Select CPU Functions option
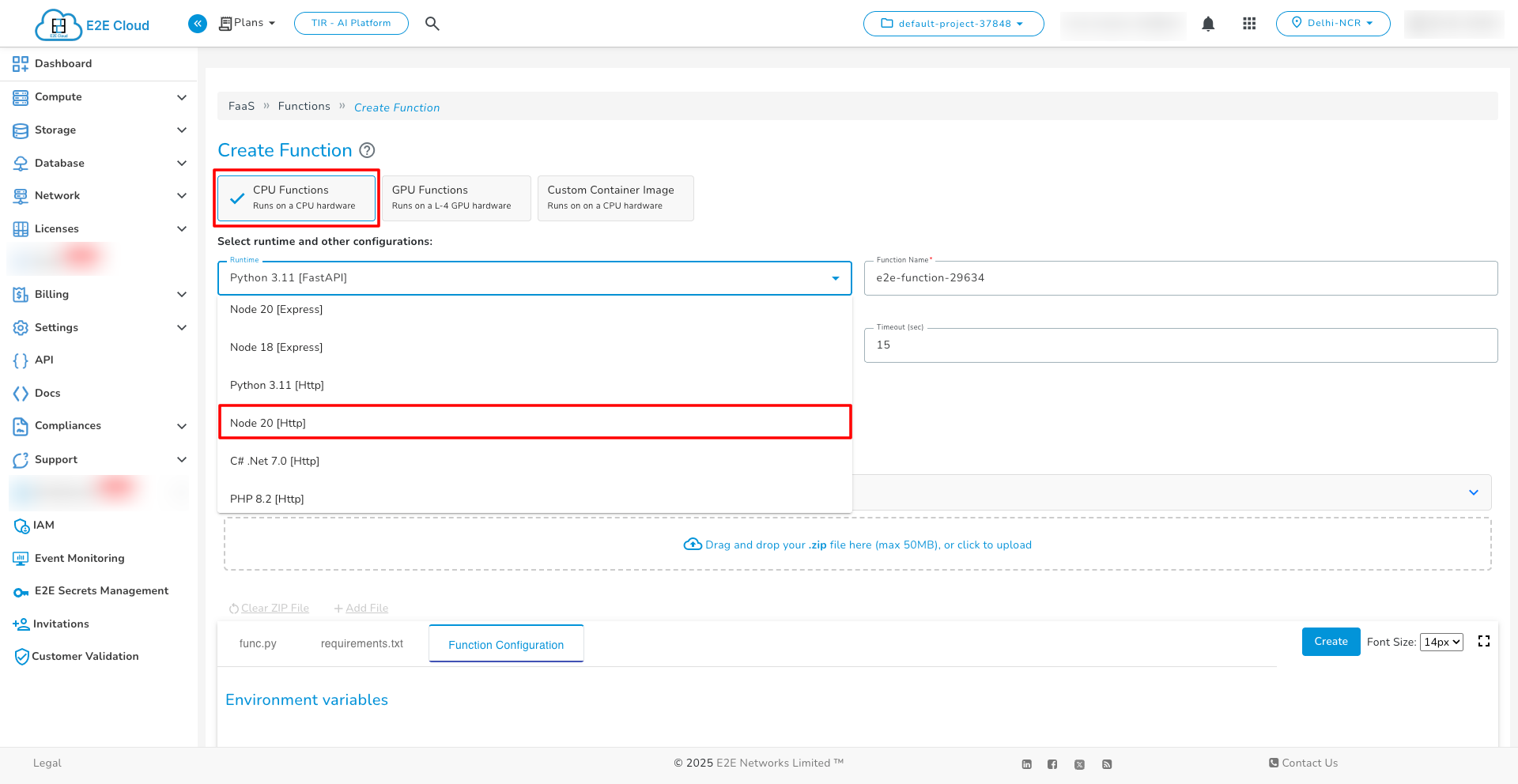 [x=296, y=198]
